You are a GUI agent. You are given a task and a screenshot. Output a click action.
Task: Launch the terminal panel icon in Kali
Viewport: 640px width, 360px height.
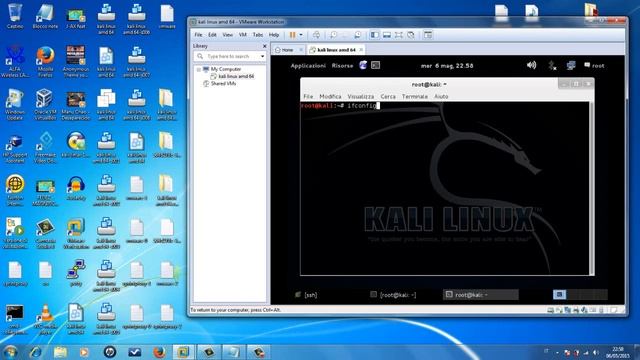[x=376, y=65]
